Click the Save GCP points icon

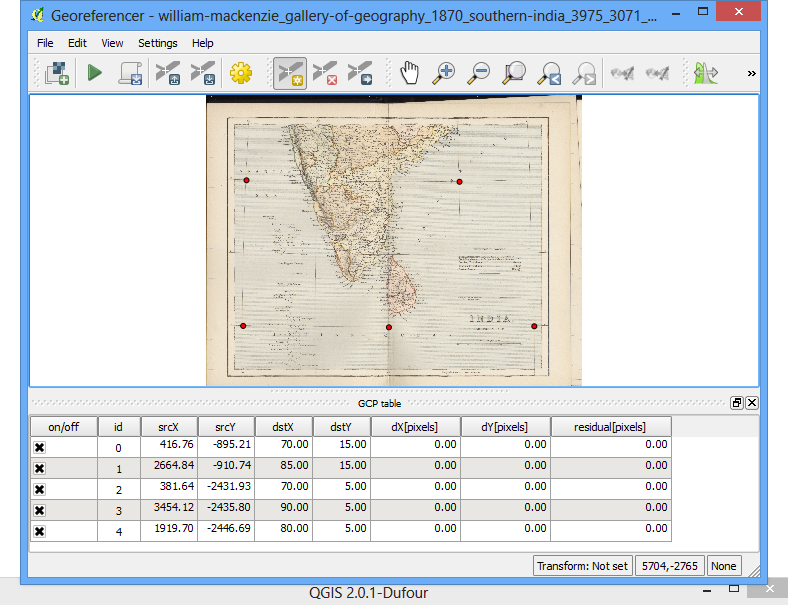click(x=203, y=73)
